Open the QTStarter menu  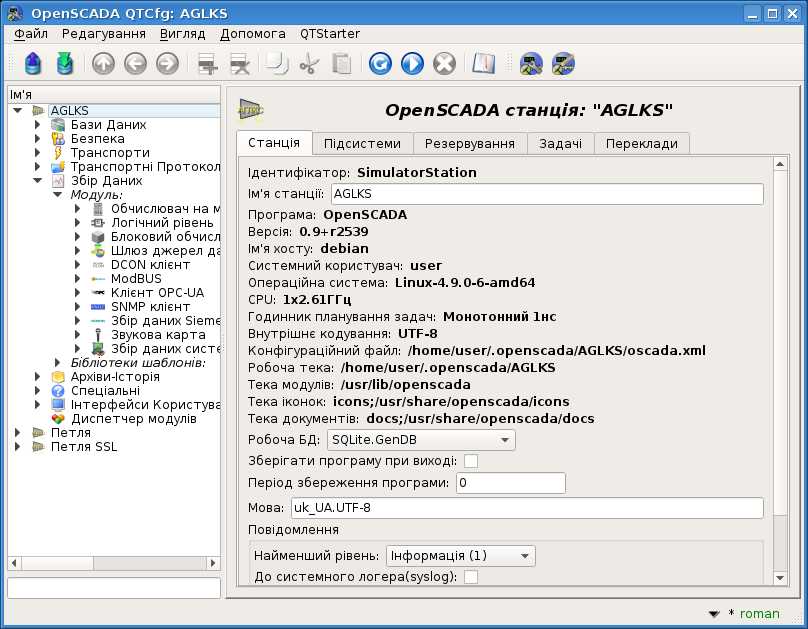[x=330, y=34]
